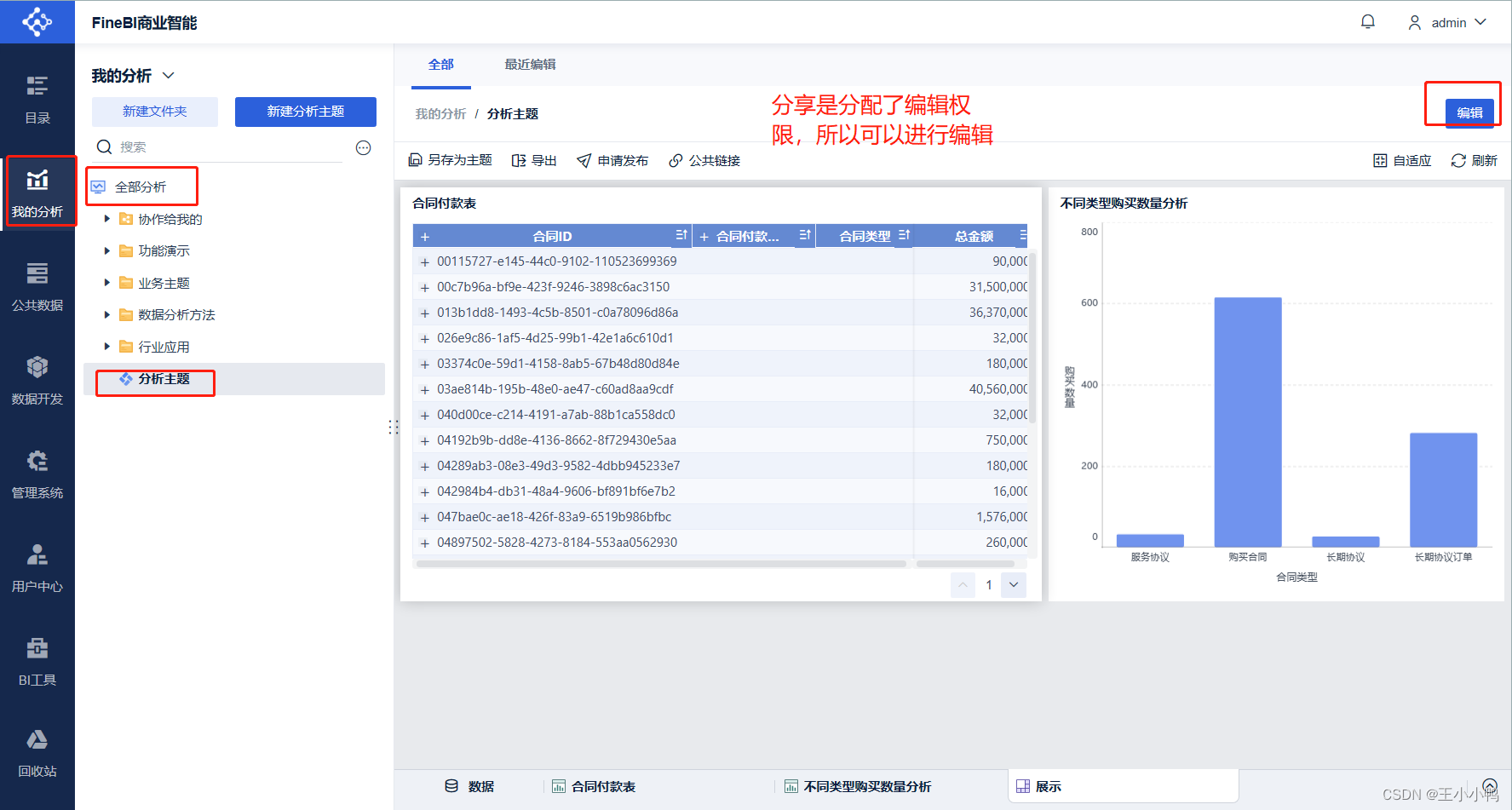Open the admin account dropdown arrow
The image size is (1512, 810).
tap(1480, 22)
